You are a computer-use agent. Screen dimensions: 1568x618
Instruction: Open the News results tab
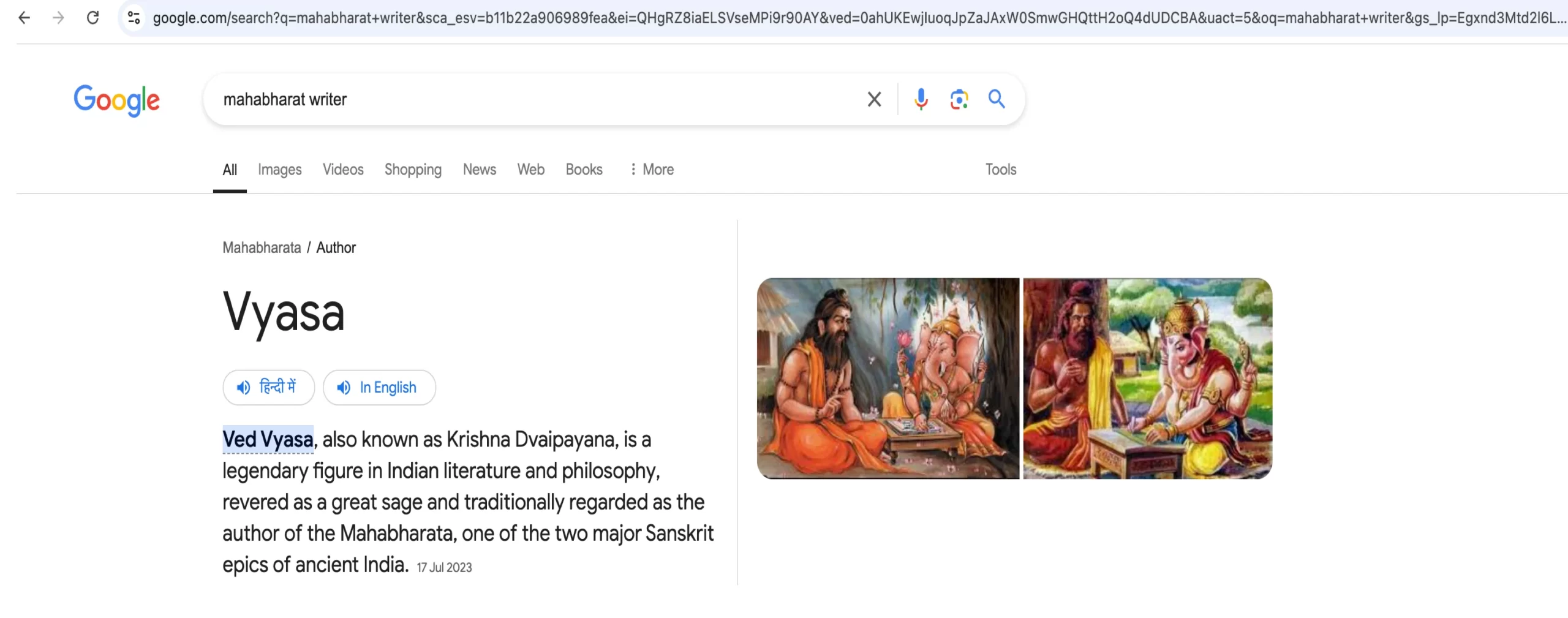point(479,170)
